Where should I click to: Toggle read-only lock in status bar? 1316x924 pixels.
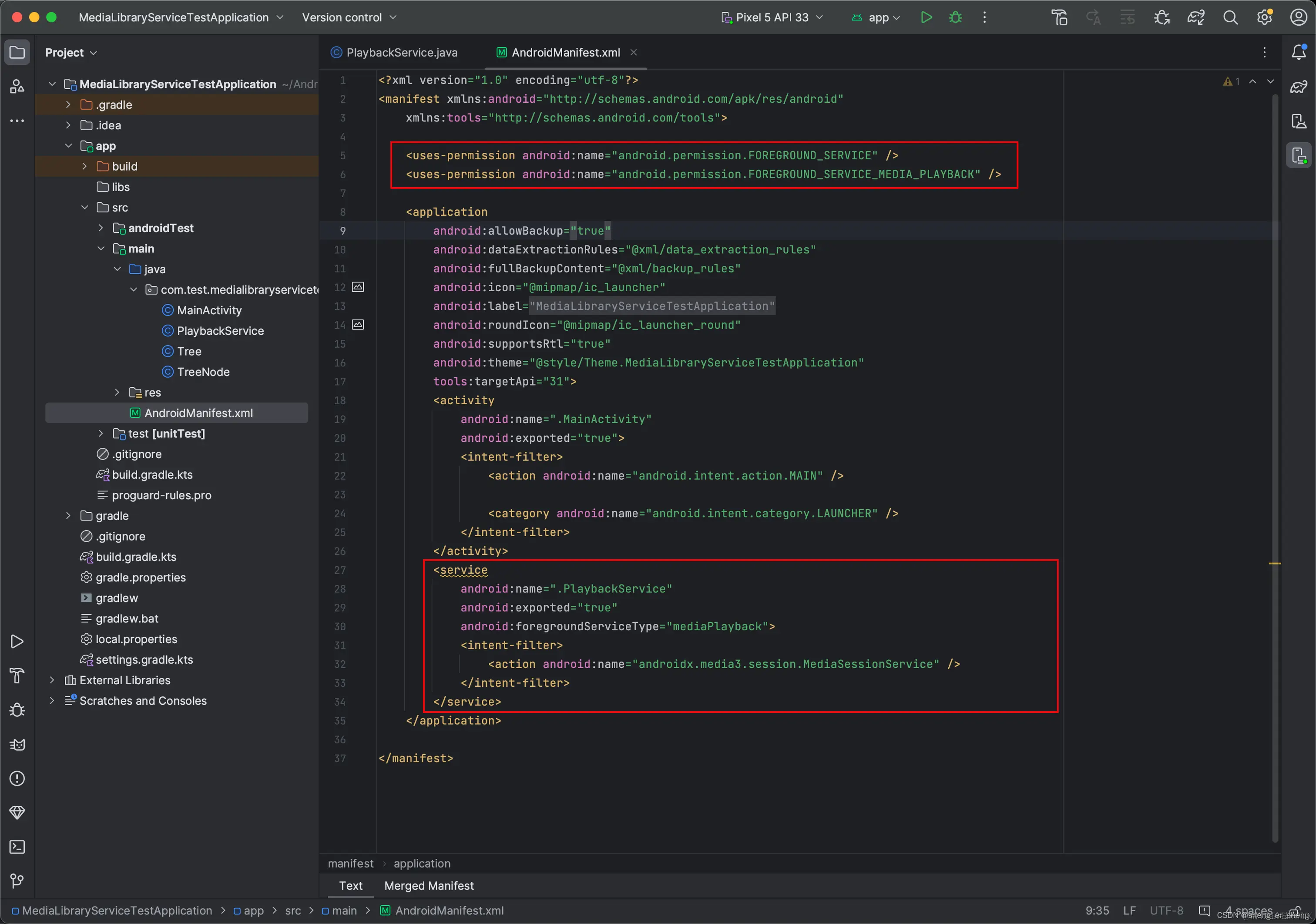[x=1294, y=911]
